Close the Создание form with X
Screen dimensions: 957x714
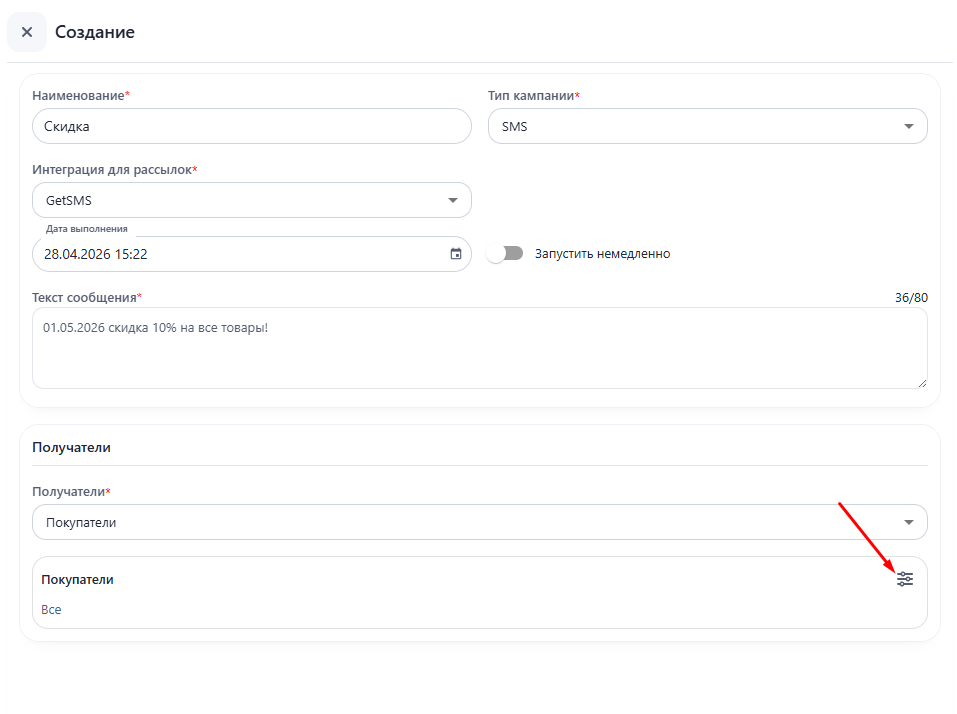(x=27, y=32)
